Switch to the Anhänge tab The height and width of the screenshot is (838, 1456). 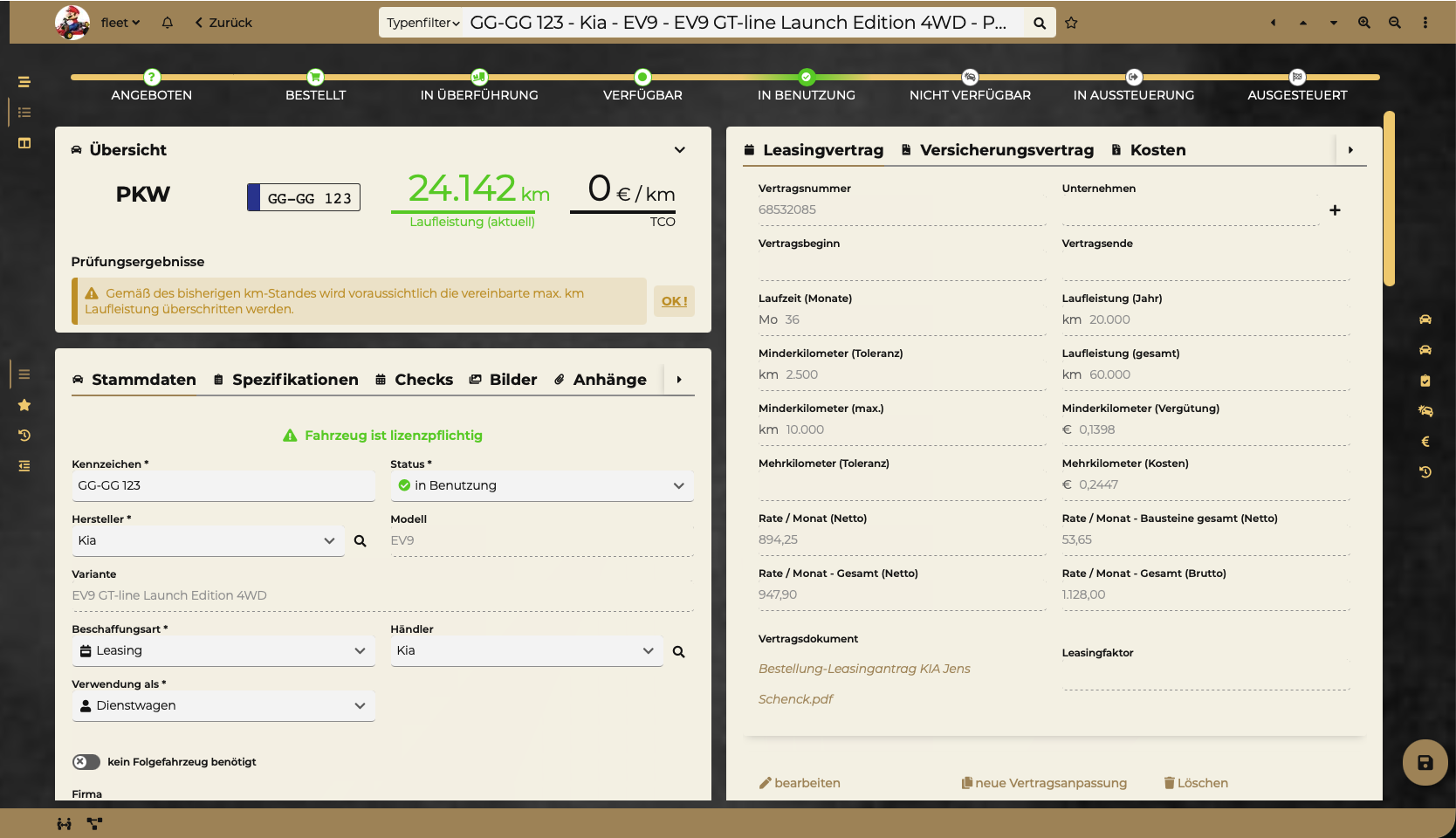point(601,380)
